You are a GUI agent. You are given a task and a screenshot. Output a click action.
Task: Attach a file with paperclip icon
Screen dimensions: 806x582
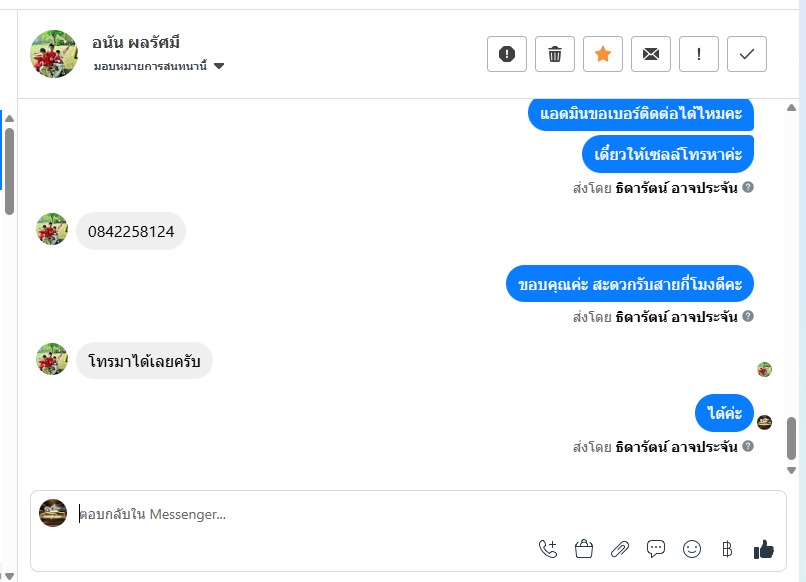tap(620, 548)
